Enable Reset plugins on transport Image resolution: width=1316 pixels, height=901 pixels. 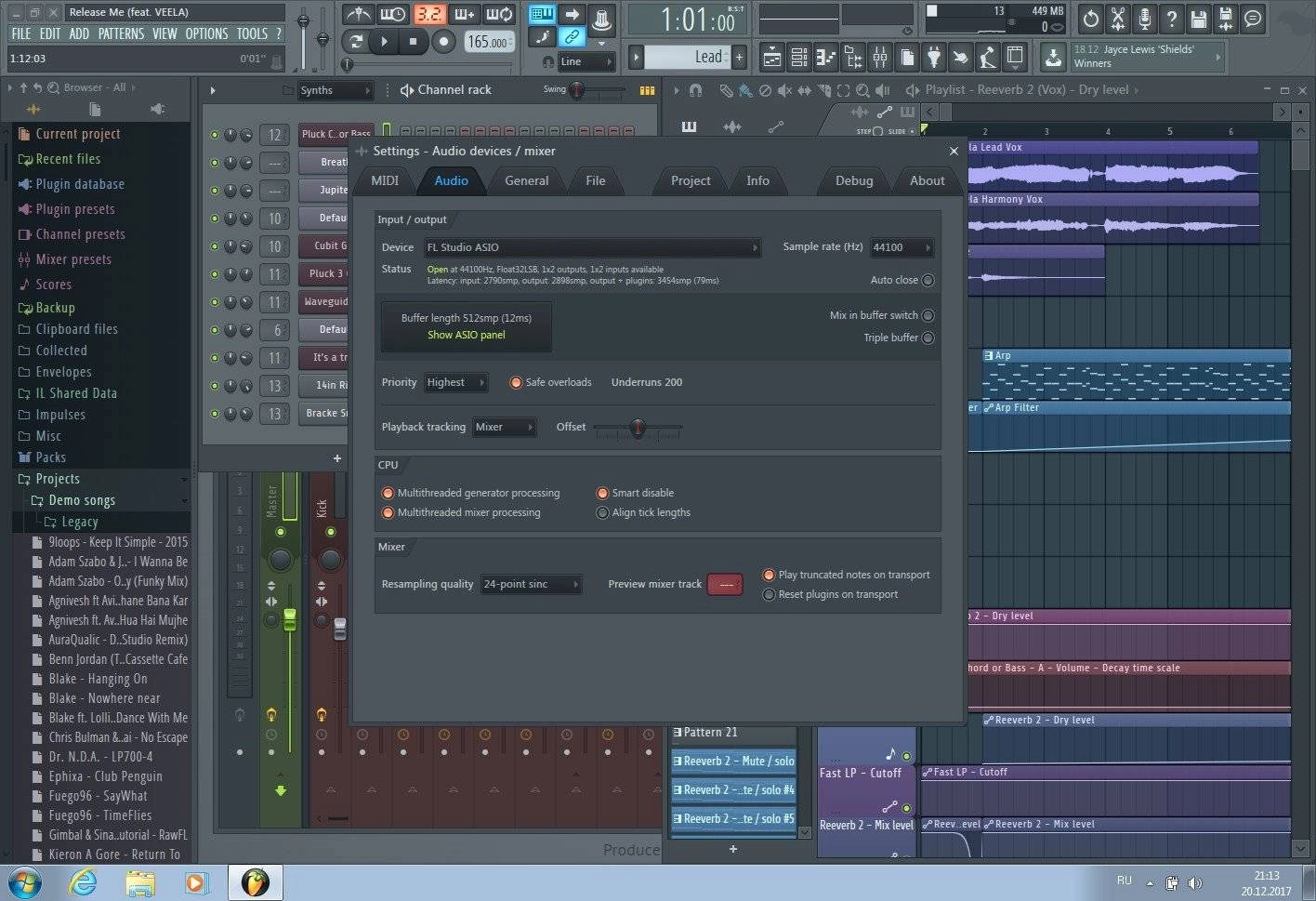tap(769, 594)
